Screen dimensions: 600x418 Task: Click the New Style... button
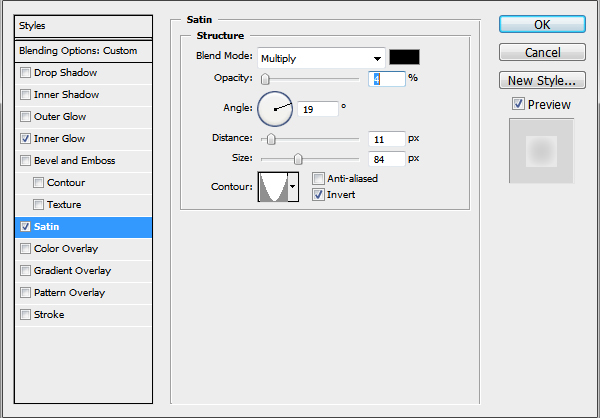[542, 80]
